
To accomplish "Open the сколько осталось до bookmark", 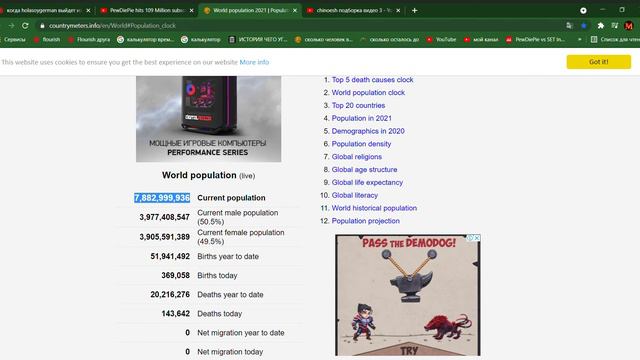I will click(389, 40).
